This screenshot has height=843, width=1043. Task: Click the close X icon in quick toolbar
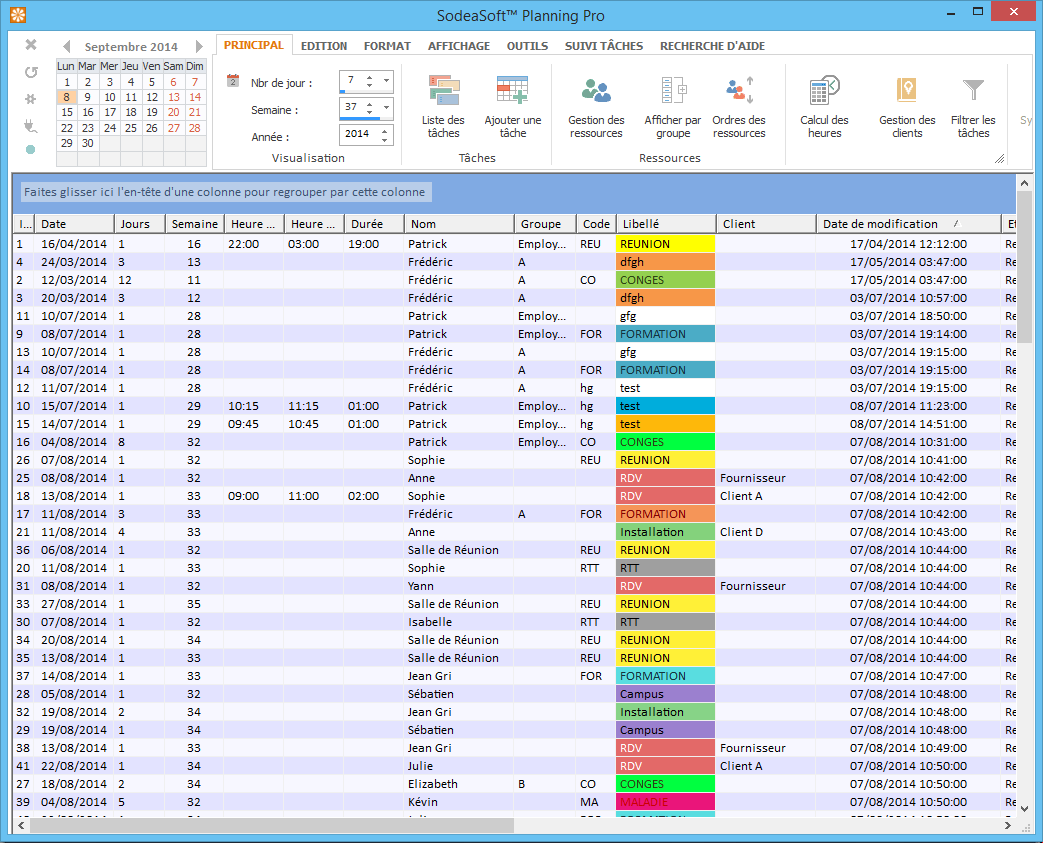pyautogui.click(x=31, y=45)
